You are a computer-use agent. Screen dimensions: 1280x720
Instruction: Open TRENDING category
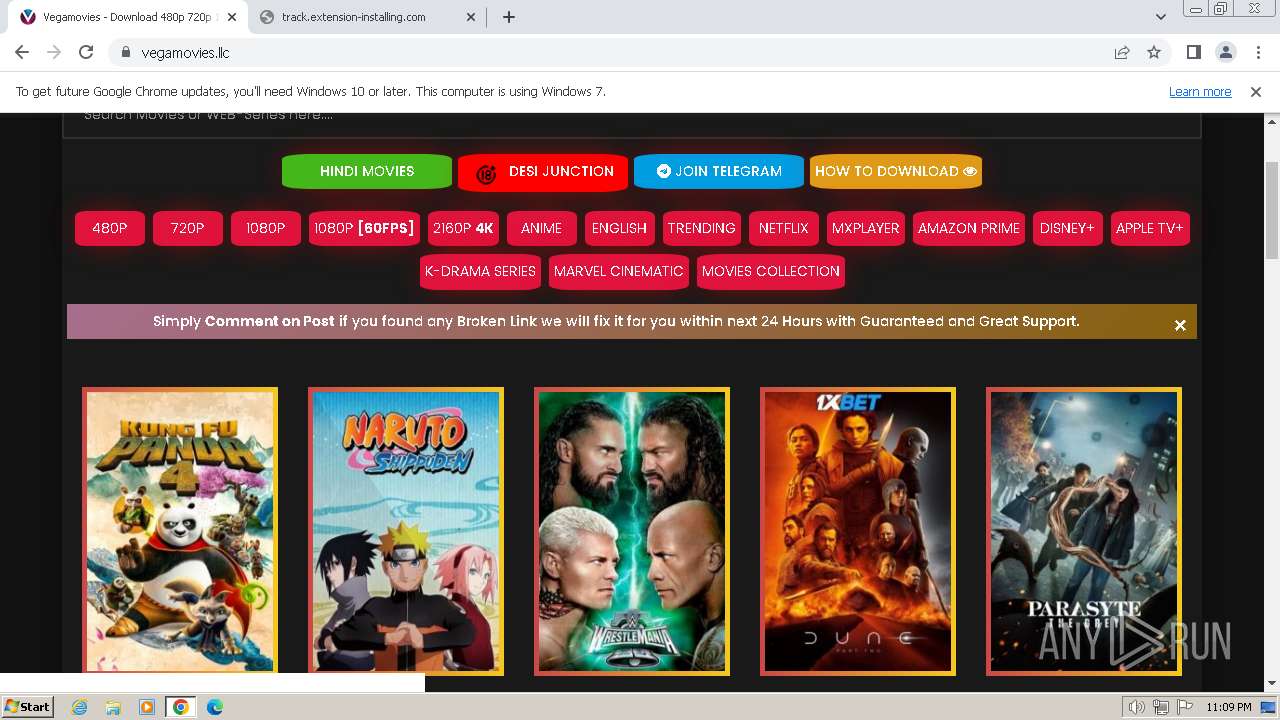click(702, 228)
